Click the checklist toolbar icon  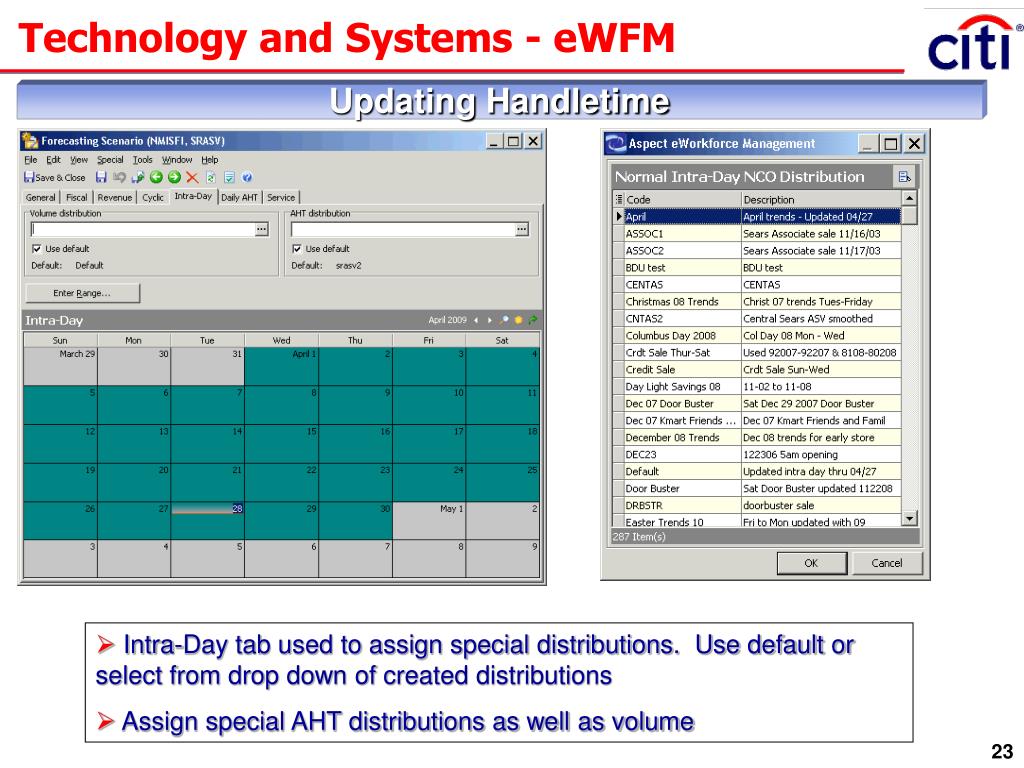pyautogui.click(x=229, y=177)
